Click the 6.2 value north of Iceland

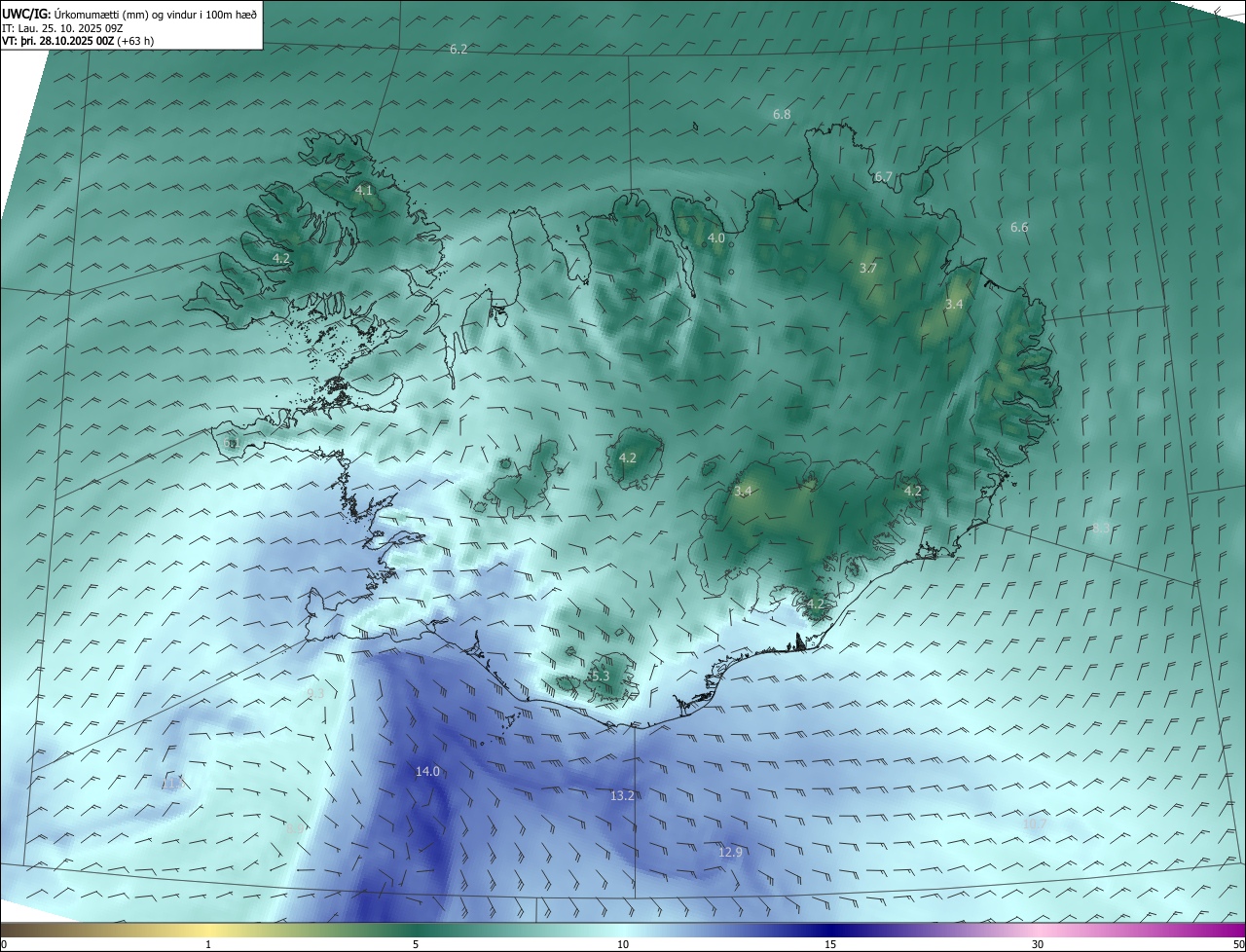point(458,49)
